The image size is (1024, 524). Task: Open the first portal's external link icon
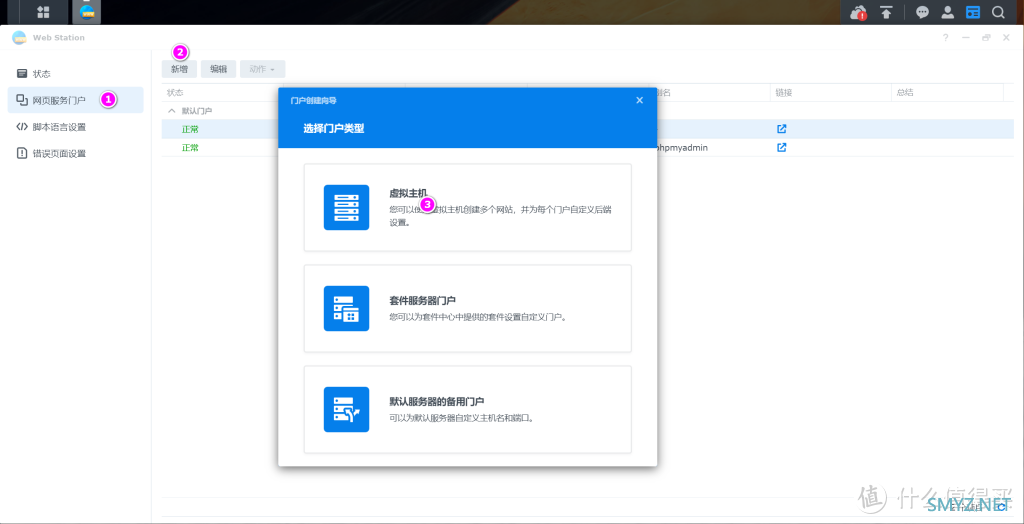click(781, 129)
